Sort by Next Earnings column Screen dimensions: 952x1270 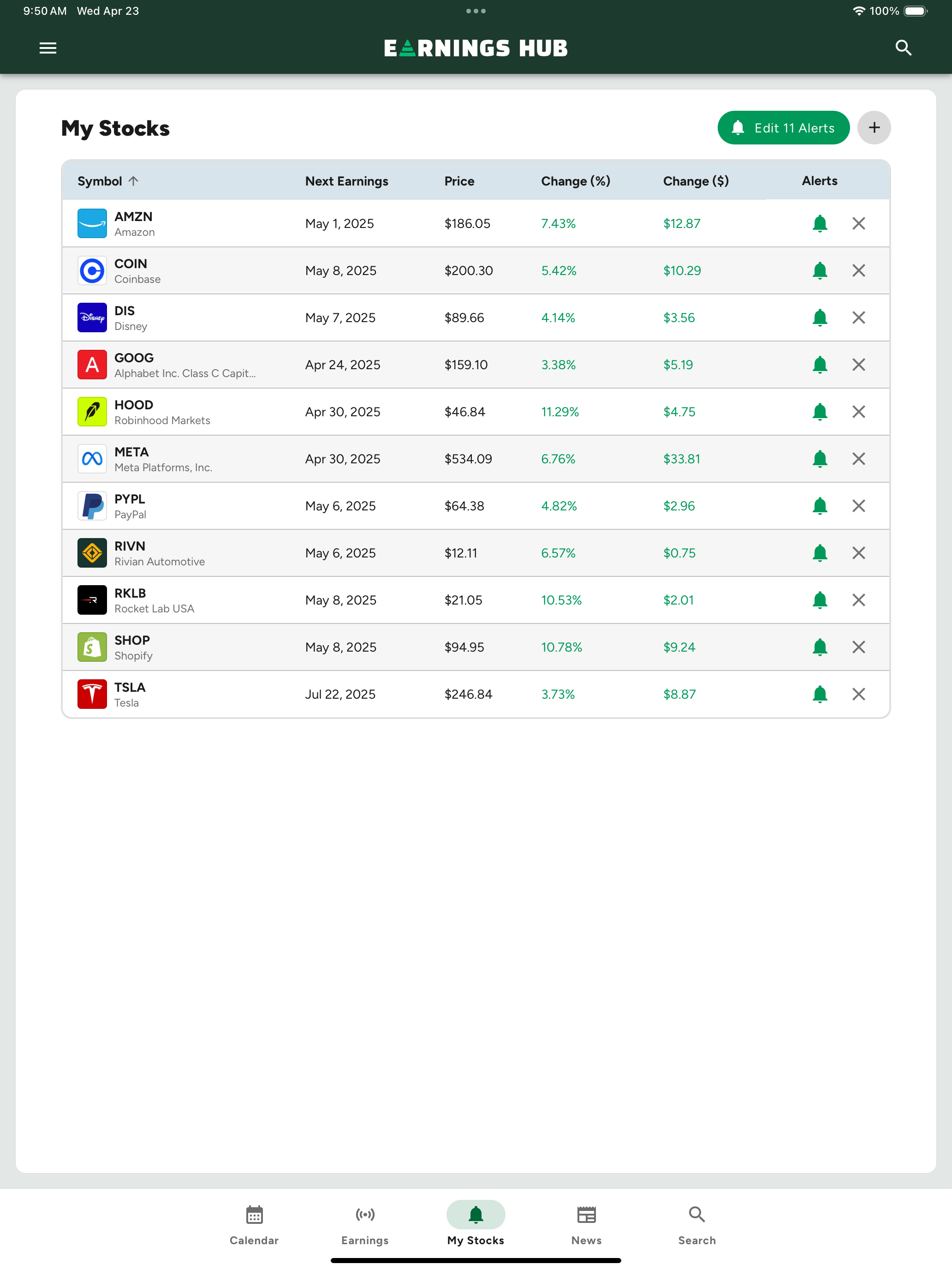[x=346, y=181]
